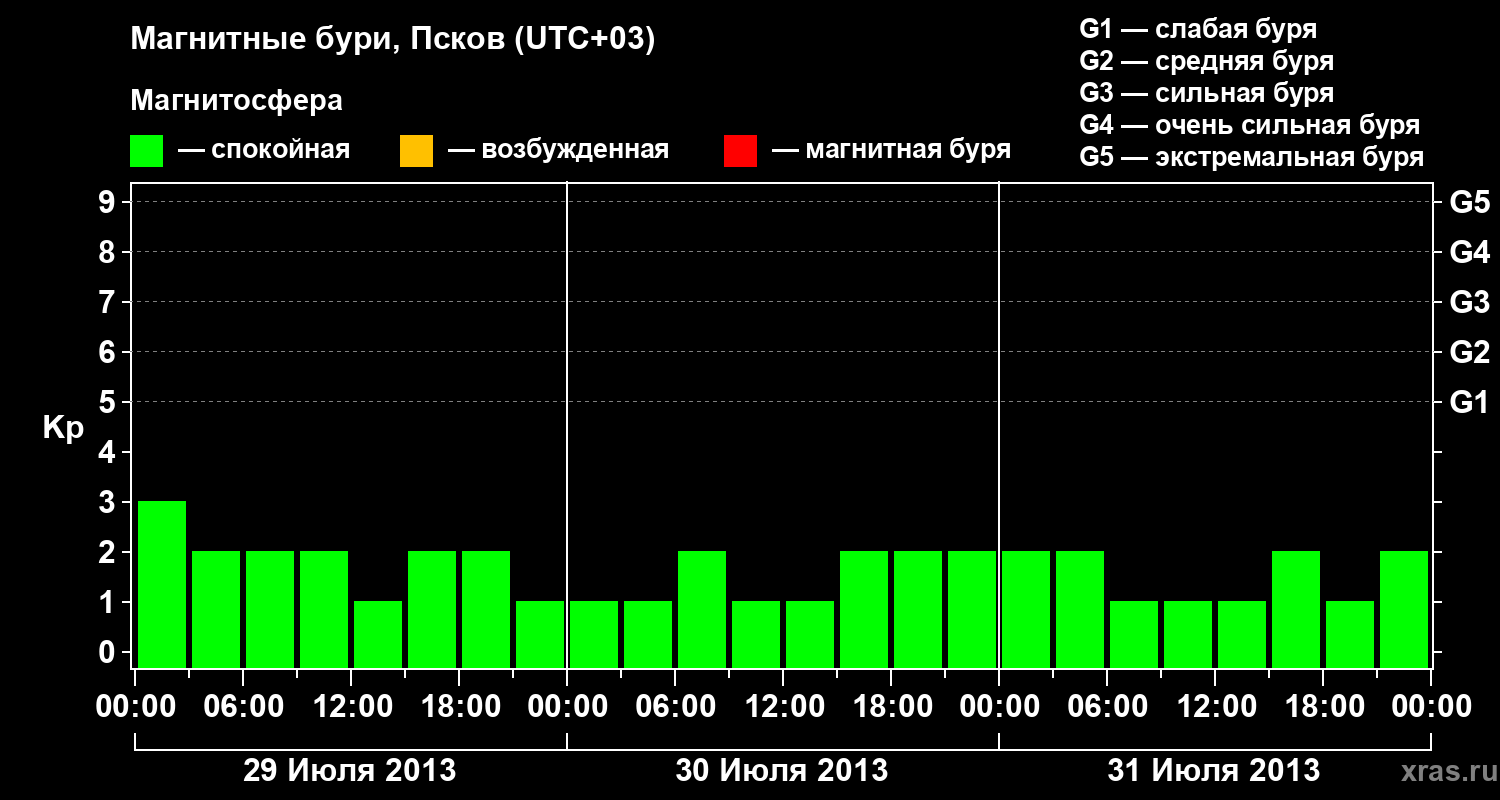1500x800 pixels.
Task: Click the red 'магнитная буря' legend swatch
Action: coord(740,151)
